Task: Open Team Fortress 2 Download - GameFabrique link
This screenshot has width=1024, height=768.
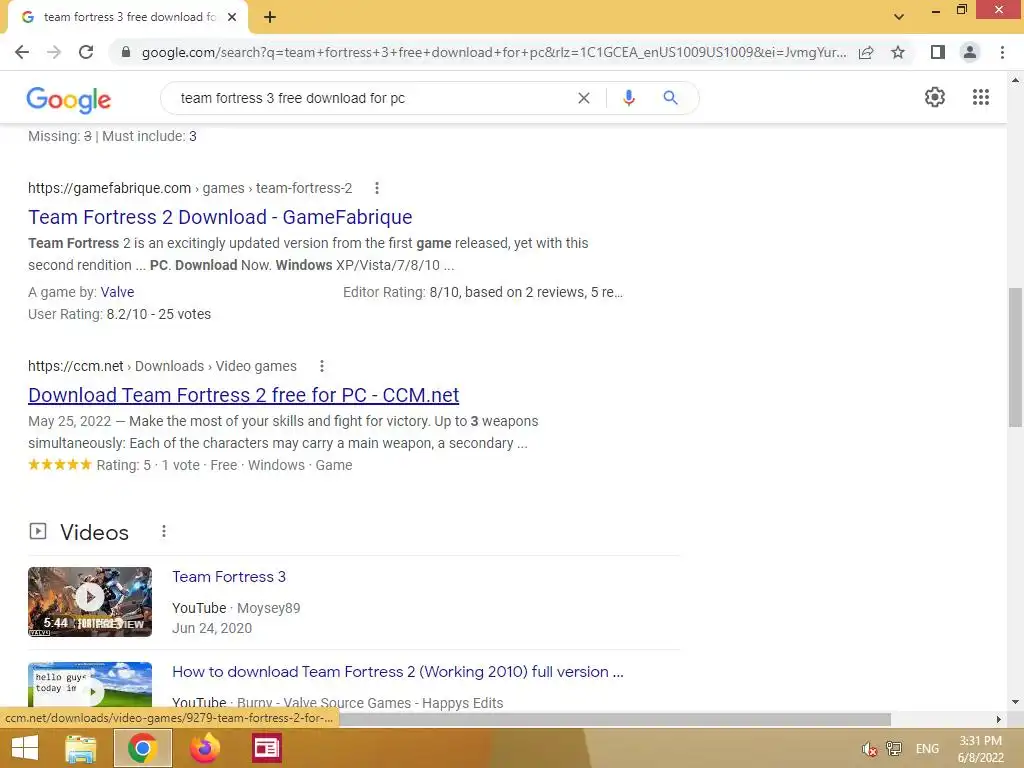Action: point(220,217)
